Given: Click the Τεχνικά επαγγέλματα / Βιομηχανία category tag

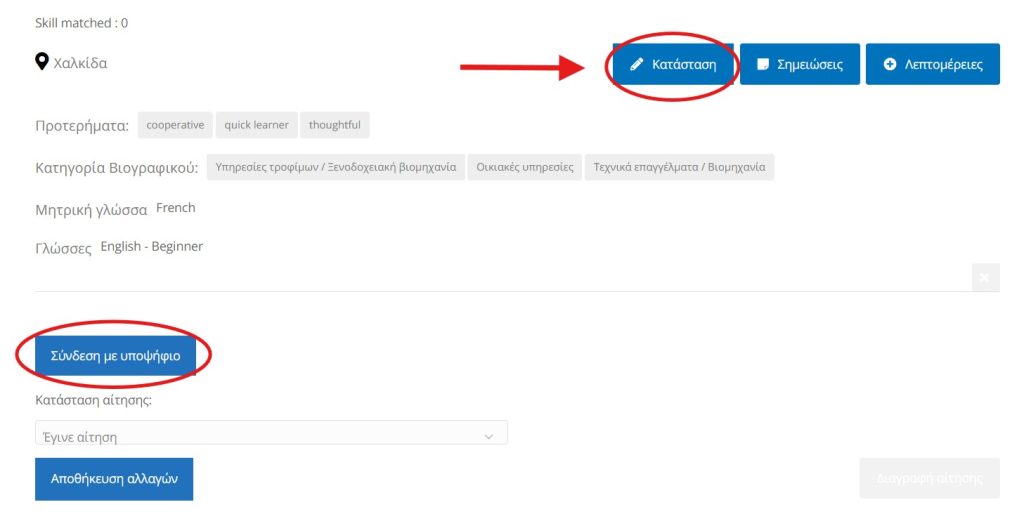Looking at the screenshot, I should [679, 167].
